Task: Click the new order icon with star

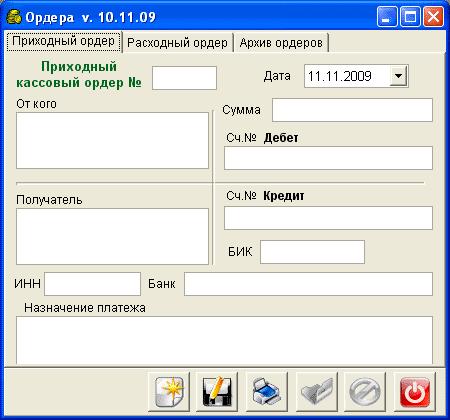Action: pos(169,392)
